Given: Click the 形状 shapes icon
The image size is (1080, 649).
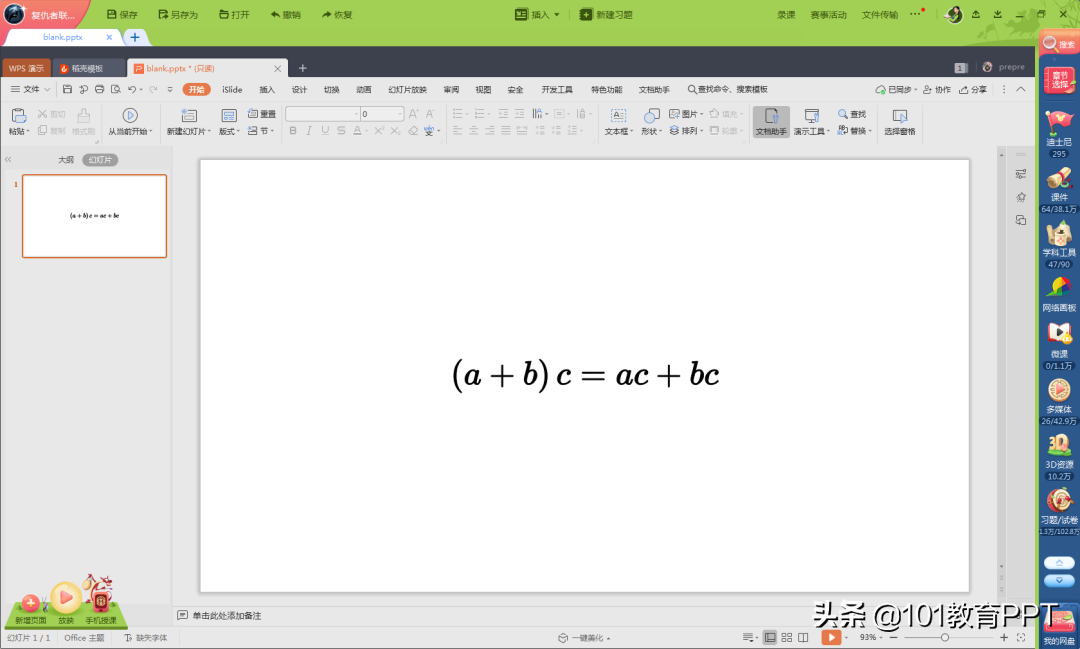Looking at the screenshot, I should [651, 116].
